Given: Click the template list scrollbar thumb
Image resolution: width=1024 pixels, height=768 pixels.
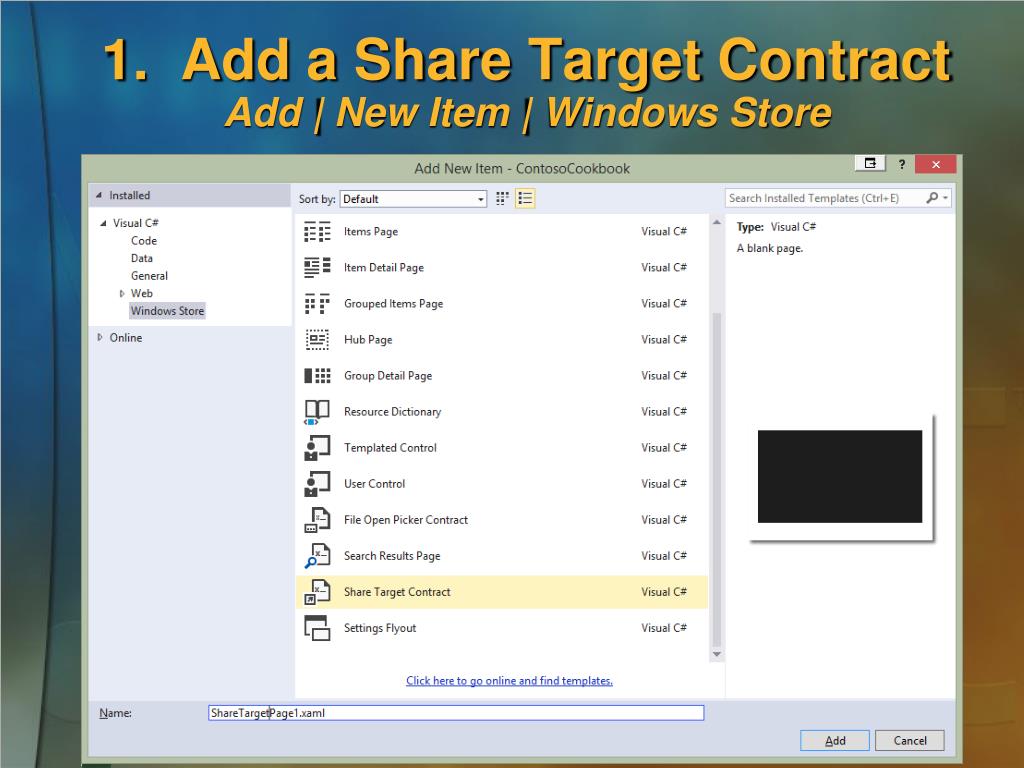Looking at the screenshot, I should pyautogui.click(x=716, y=480).
